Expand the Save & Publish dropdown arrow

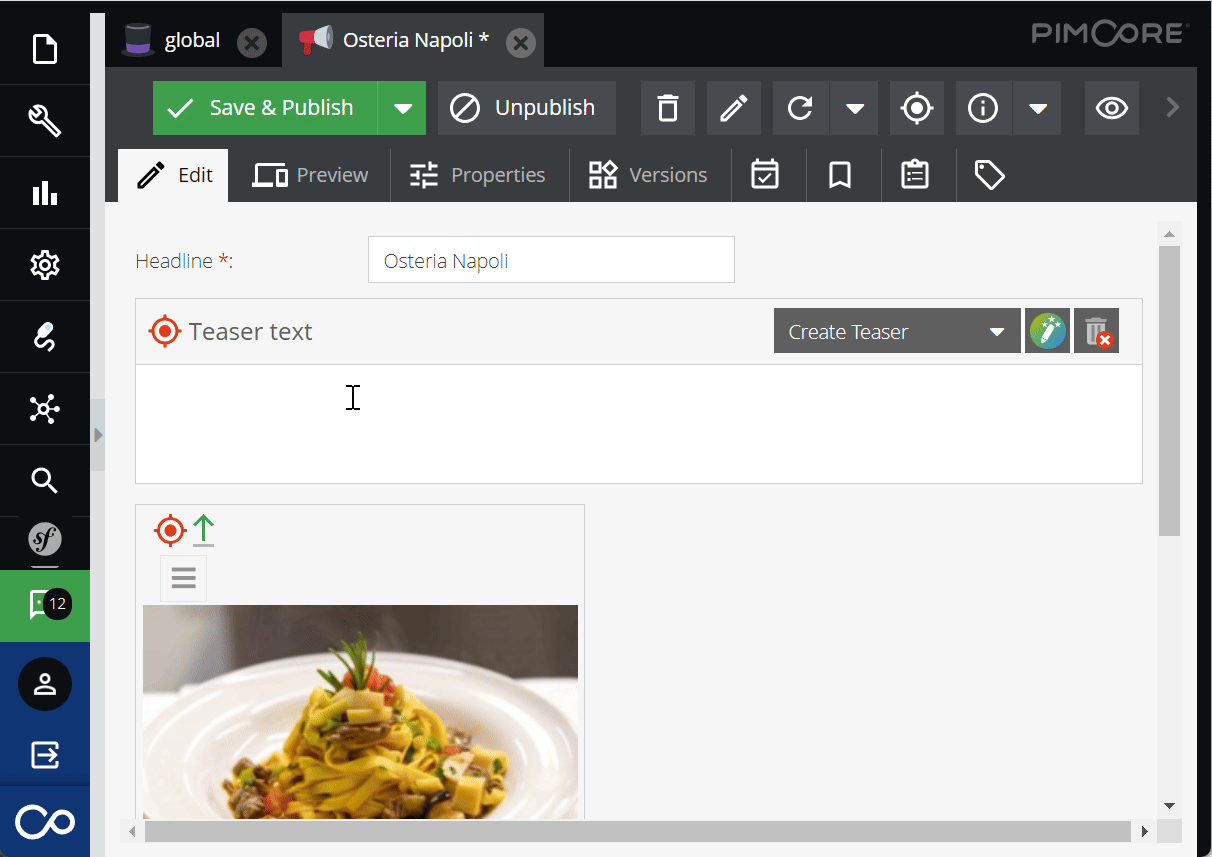[x=402, y=108]
